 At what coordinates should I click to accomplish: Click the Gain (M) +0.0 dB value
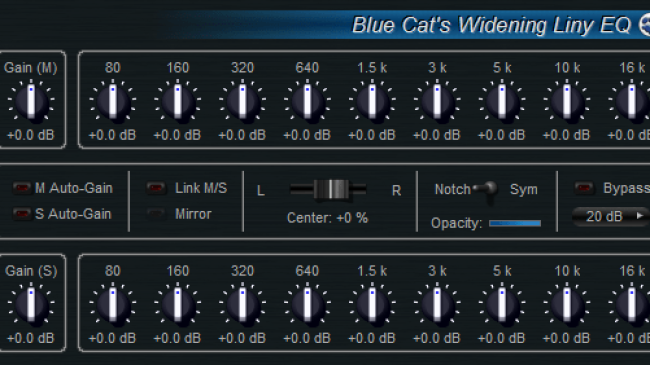pos(31,135)
